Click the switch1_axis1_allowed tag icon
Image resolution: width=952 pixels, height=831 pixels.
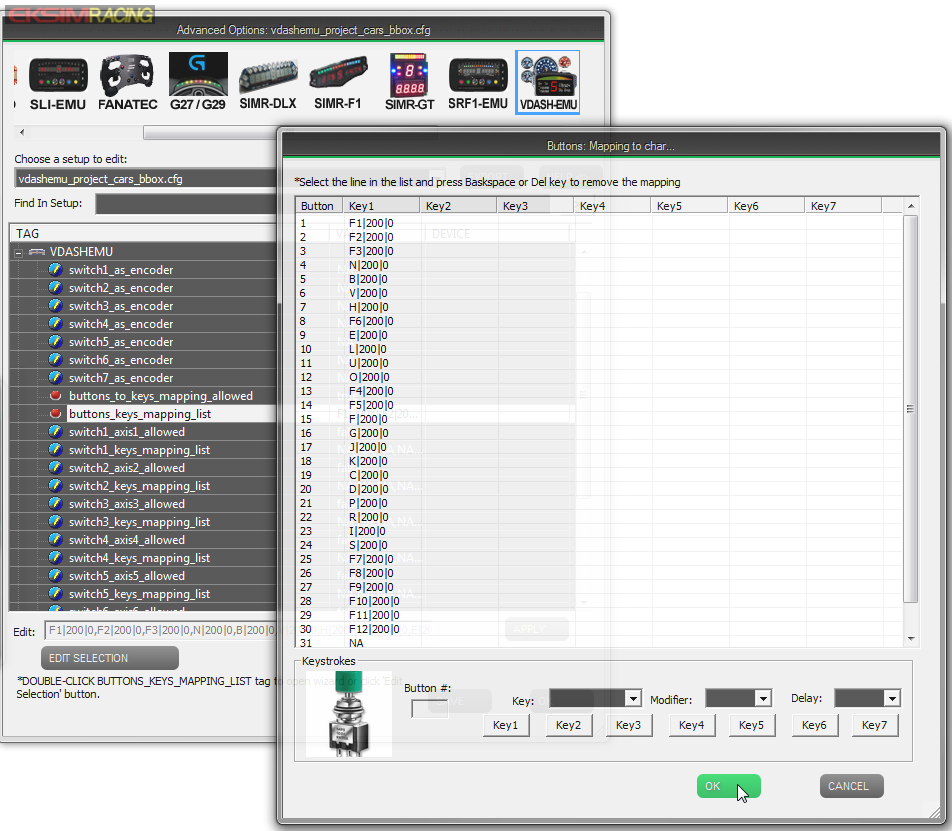point(55,432)
